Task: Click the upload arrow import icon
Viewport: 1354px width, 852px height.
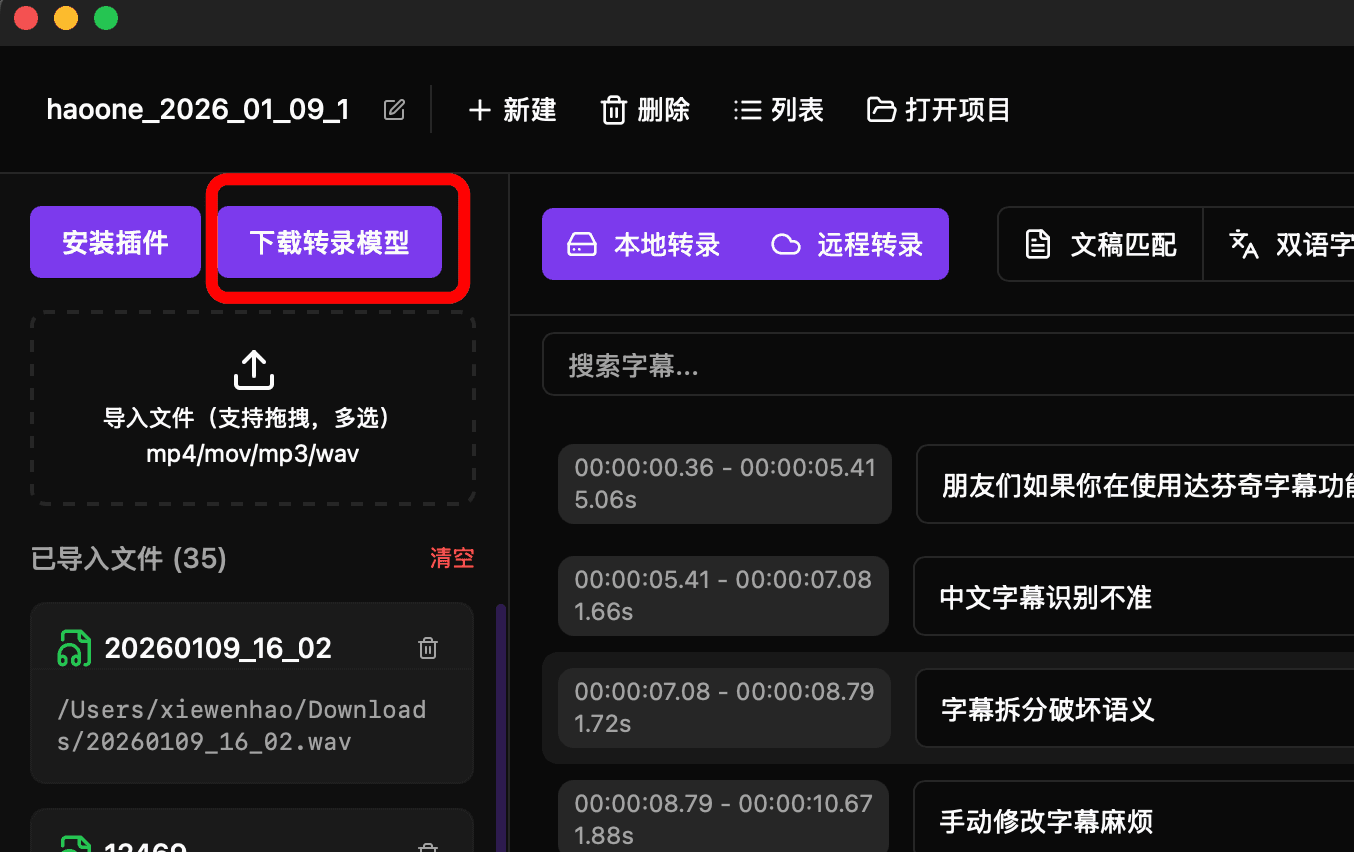Action: coord(253,369)
